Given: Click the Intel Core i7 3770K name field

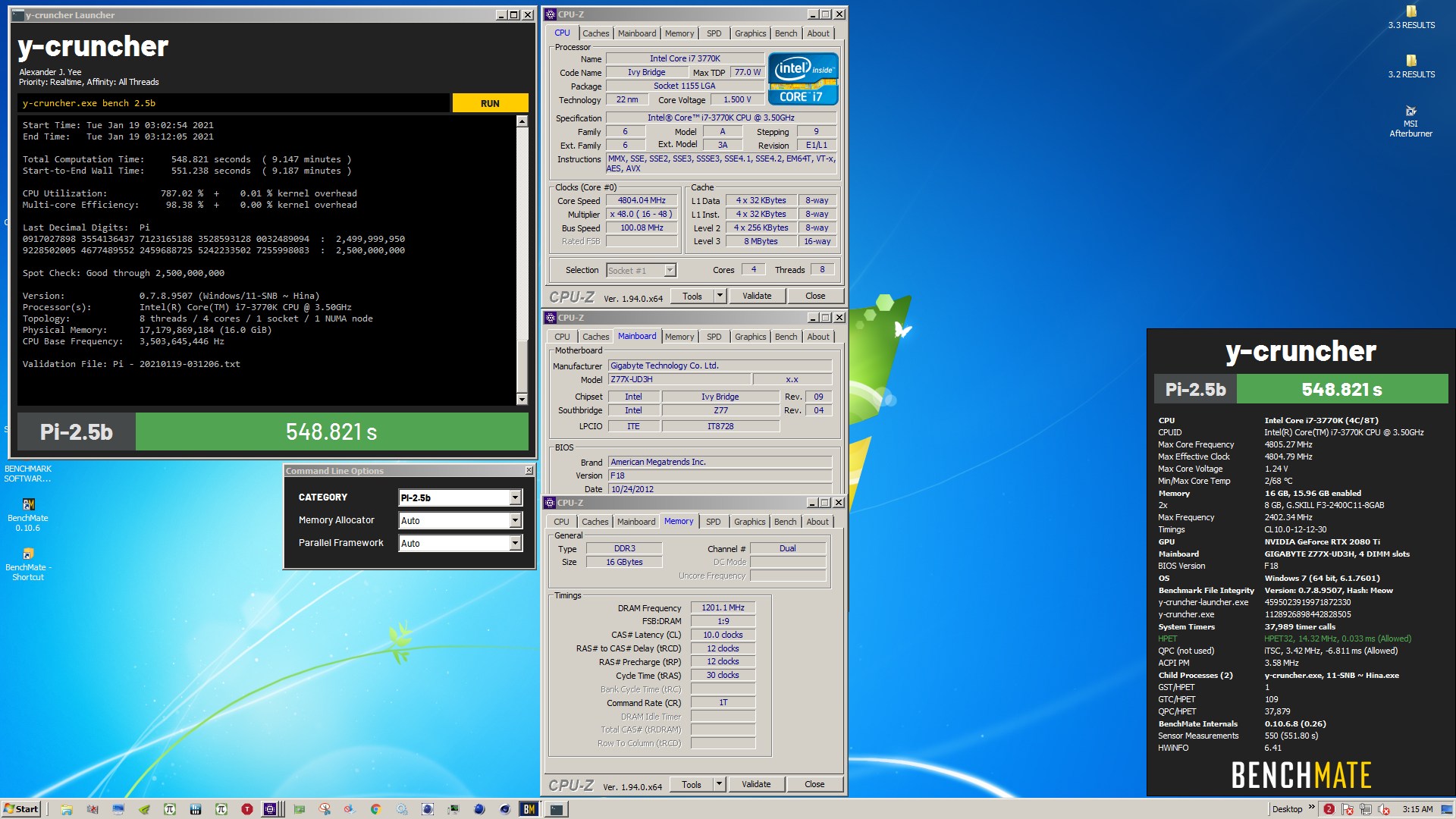Looking at the screenshot, I should pyautogui.click(x=685, y=58).
